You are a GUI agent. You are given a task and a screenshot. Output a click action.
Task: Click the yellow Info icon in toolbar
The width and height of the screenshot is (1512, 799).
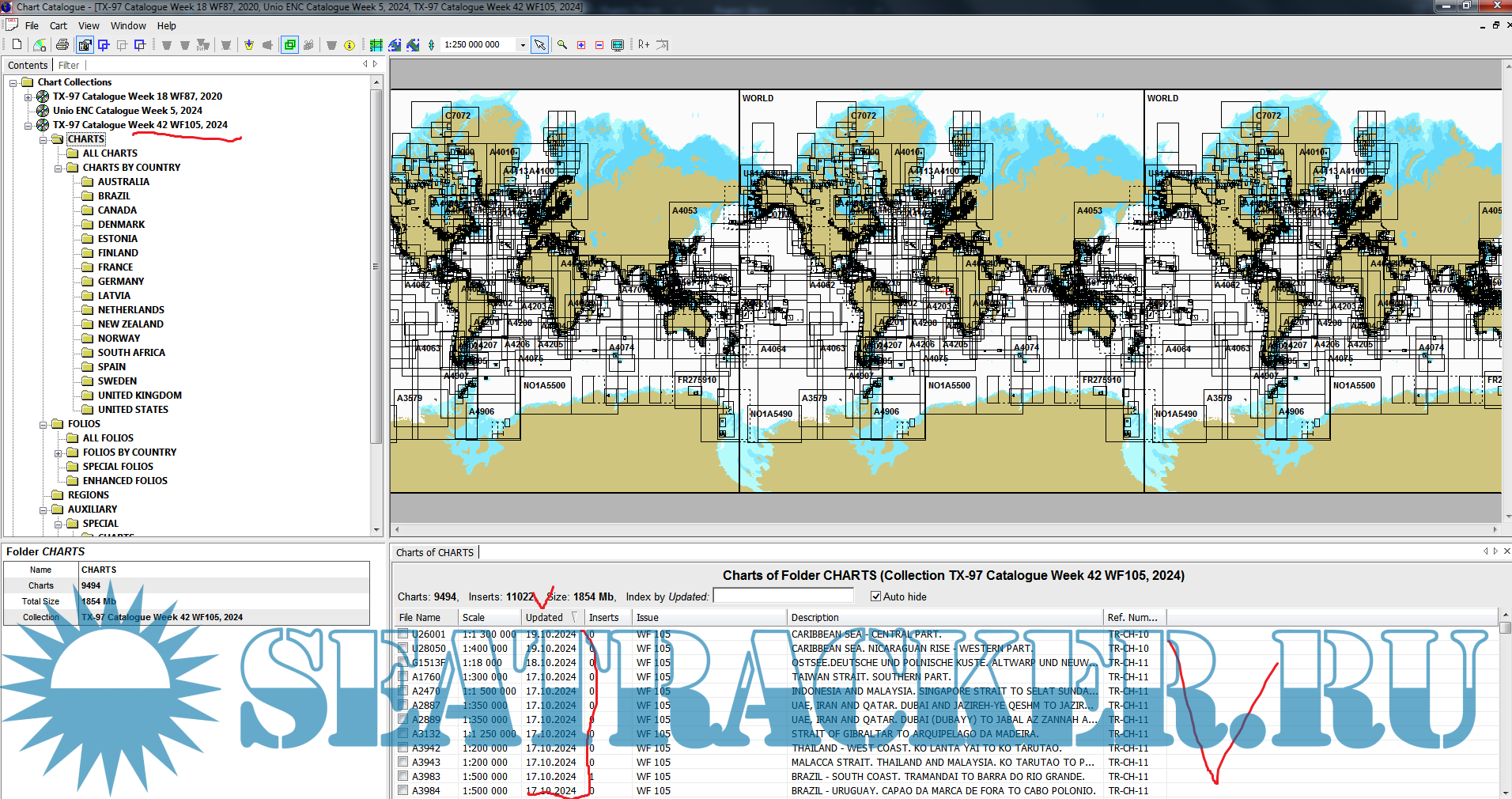tap(350, 45)
